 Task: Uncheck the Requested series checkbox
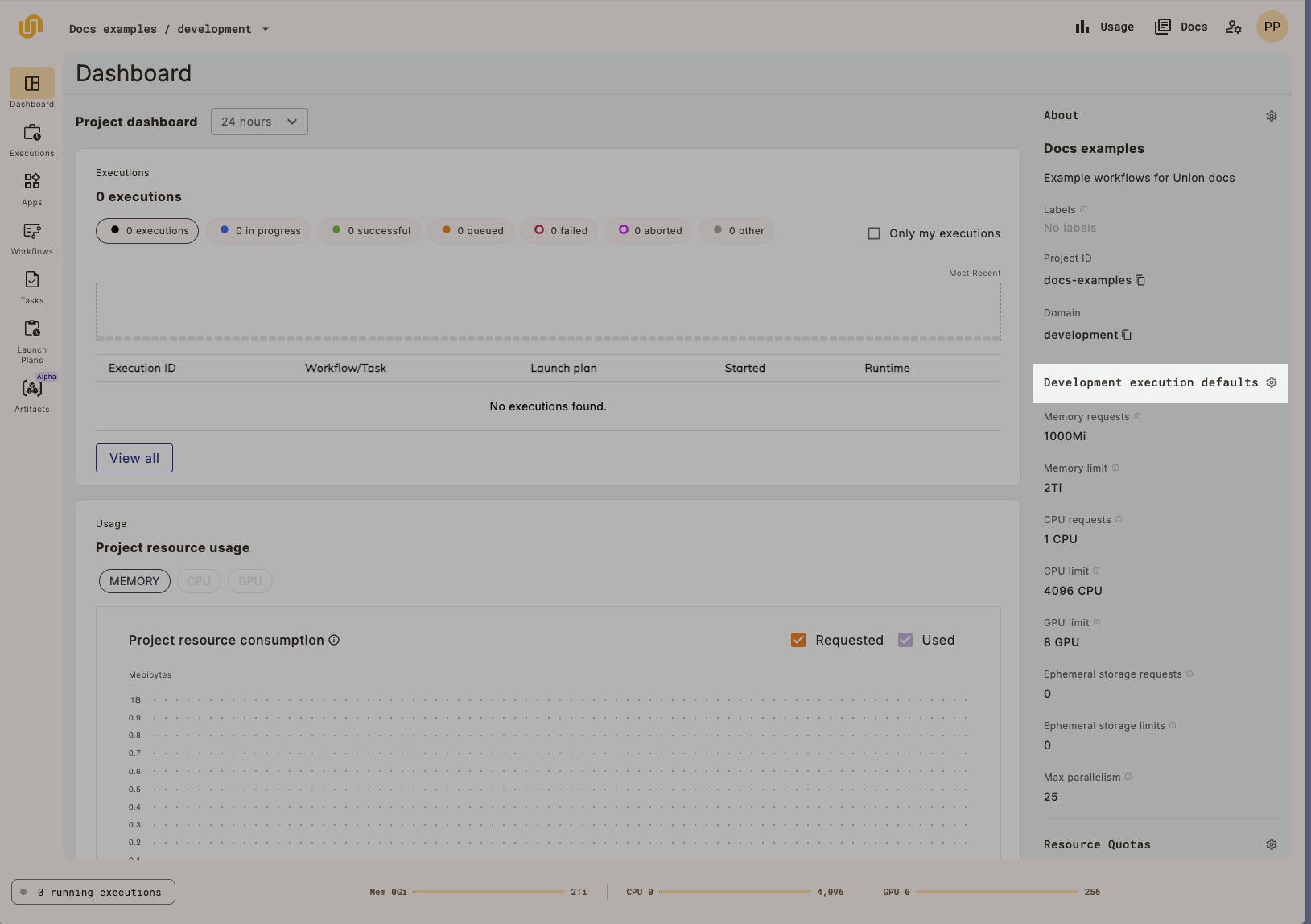pyautogui.click(x=798, y=640)
